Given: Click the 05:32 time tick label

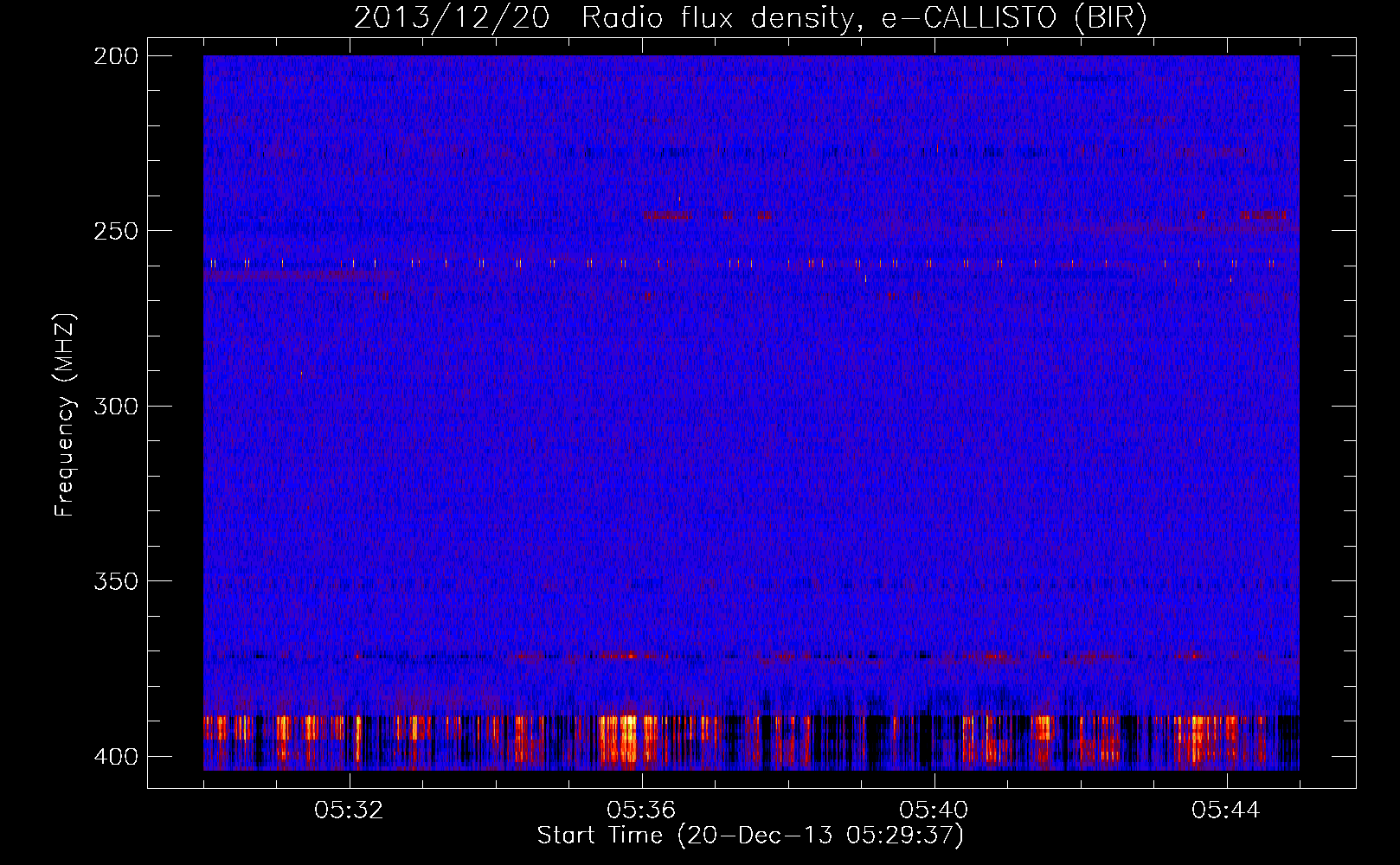Looking at the screenshot, I should (x=349, y=810).
